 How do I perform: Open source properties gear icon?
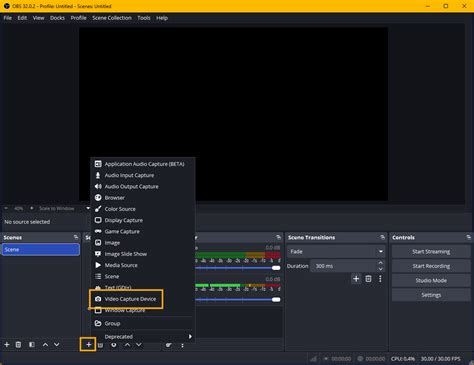coord(114,345)
